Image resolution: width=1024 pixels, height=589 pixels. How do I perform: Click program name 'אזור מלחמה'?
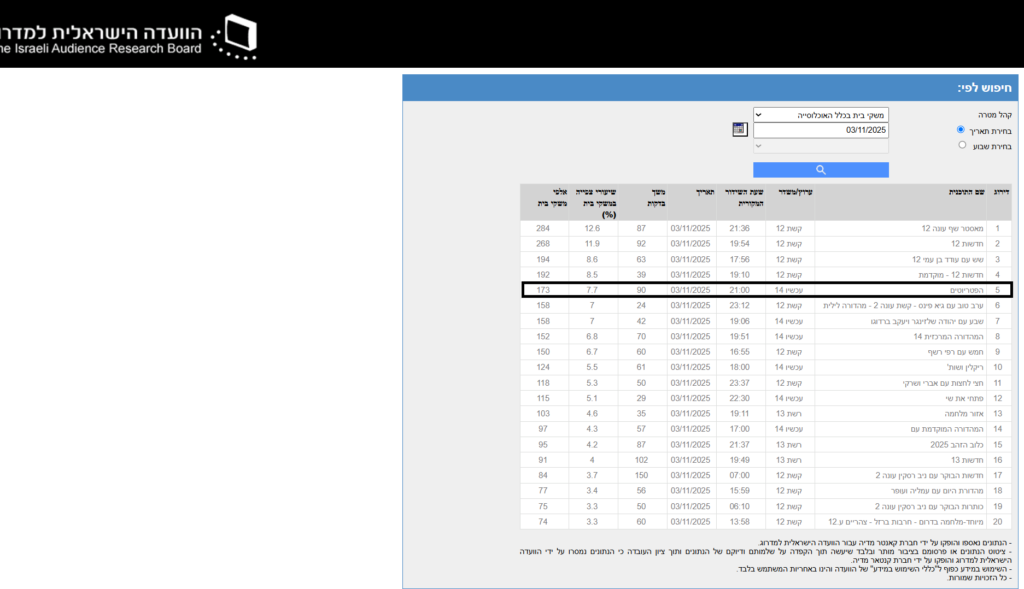click(x=964, y=413)
